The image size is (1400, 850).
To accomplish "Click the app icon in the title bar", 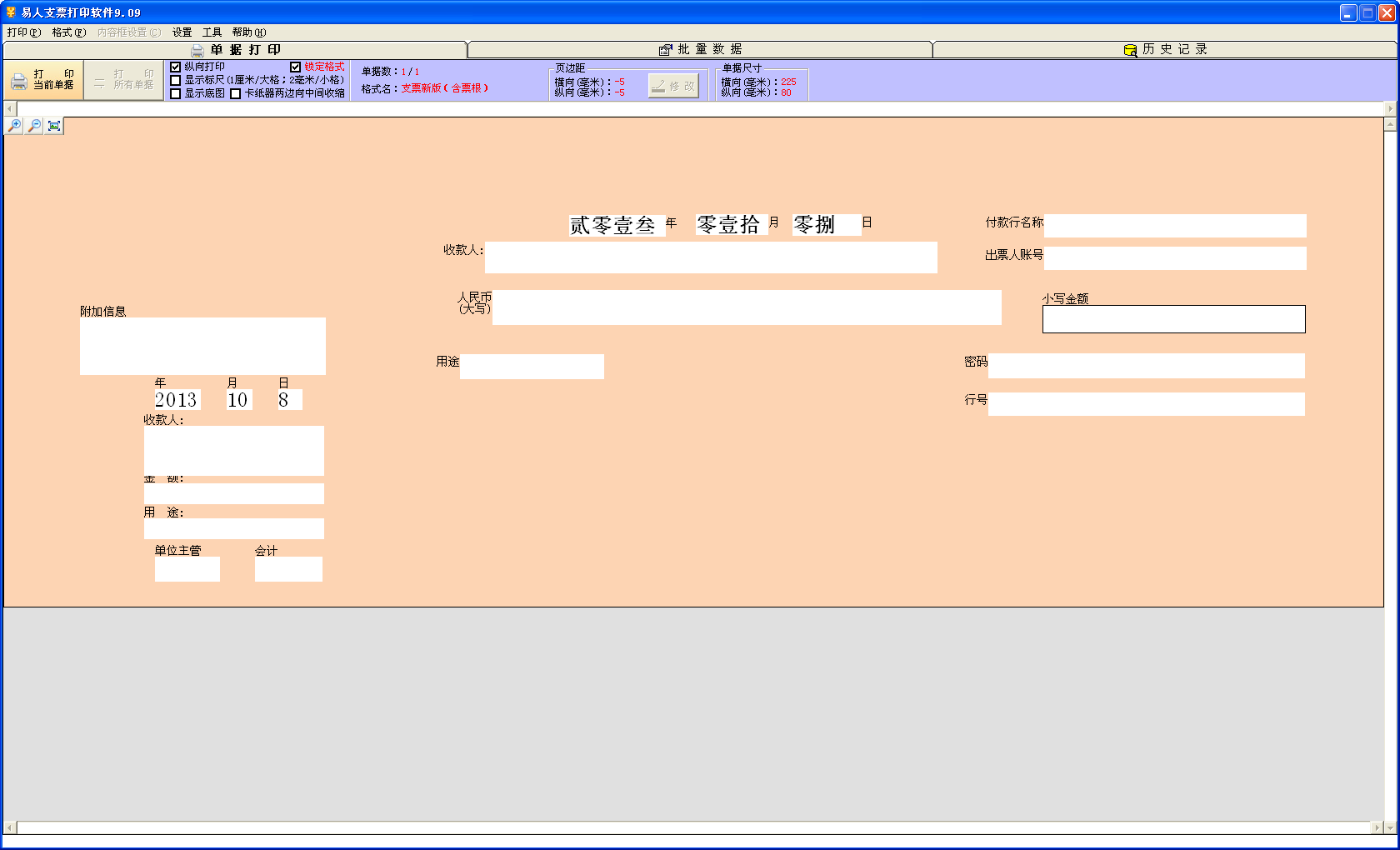I will (x=11, y=12).
